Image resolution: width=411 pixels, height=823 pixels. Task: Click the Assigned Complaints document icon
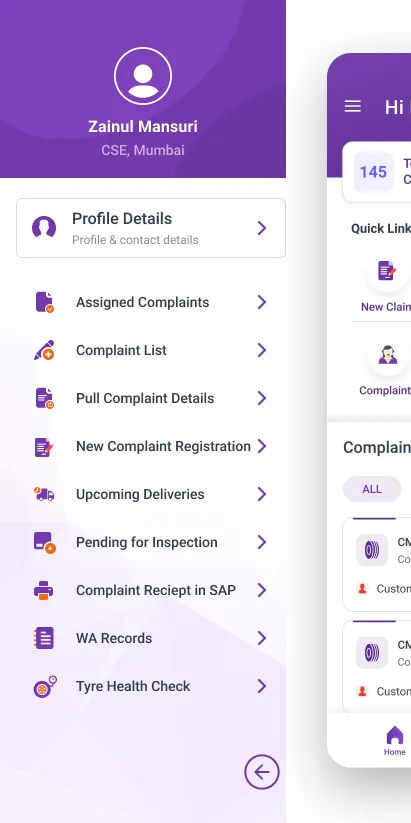pos(45,302)
